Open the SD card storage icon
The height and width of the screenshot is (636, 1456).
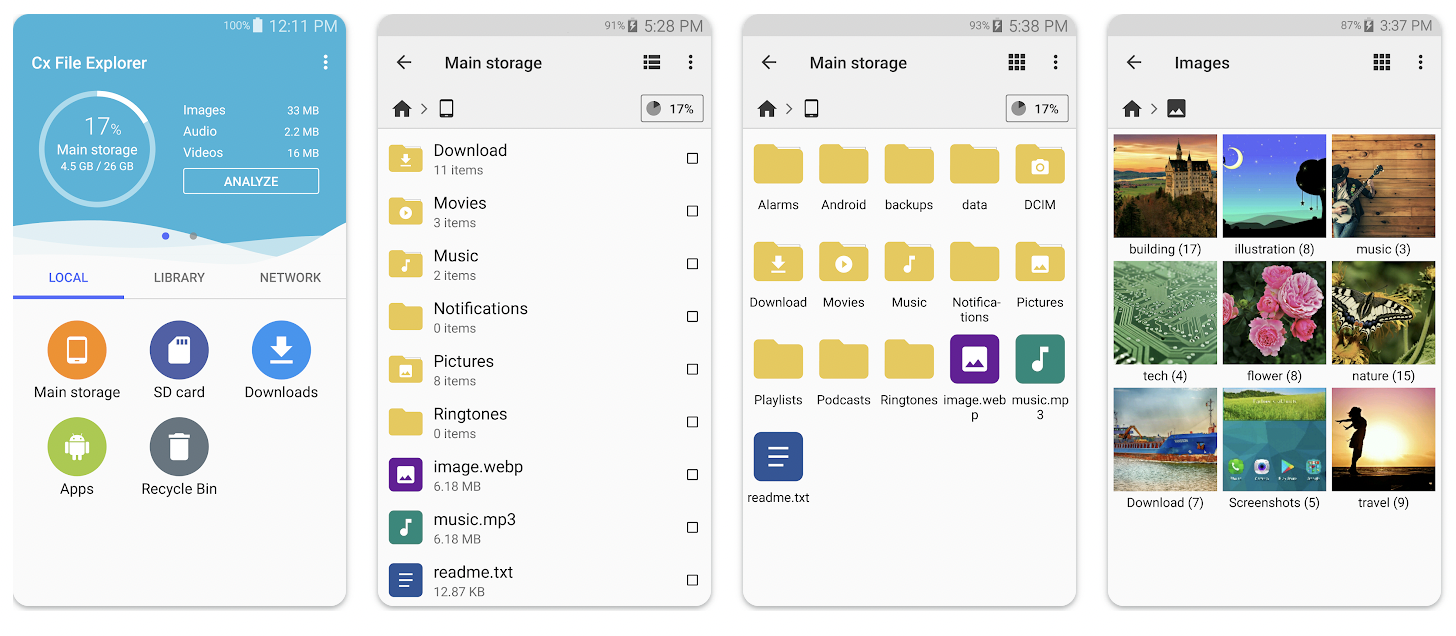(x=179, y=351)
